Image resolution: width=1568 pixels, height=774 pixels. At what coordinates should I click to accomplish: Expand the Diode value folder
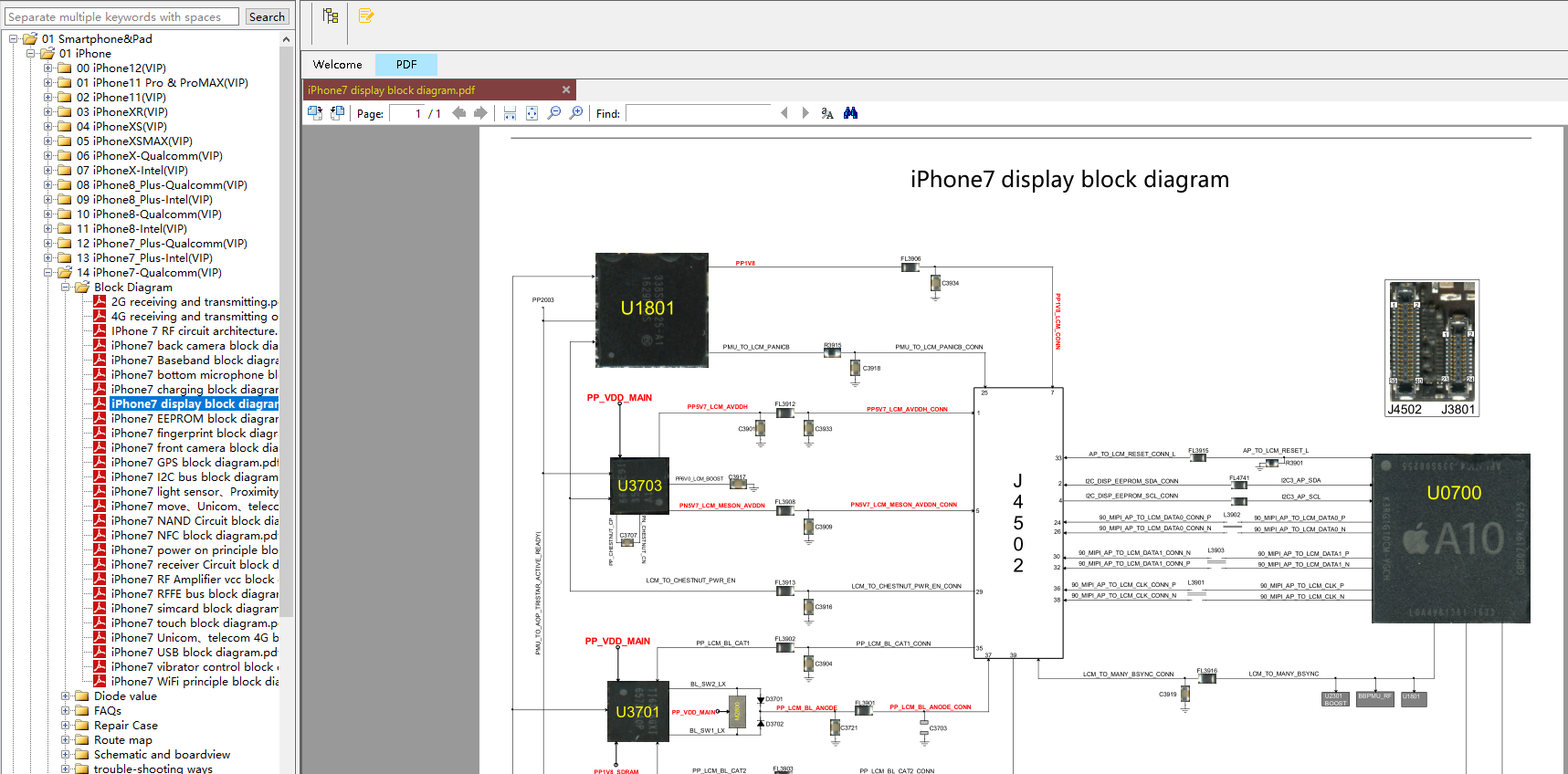[66, 696]
